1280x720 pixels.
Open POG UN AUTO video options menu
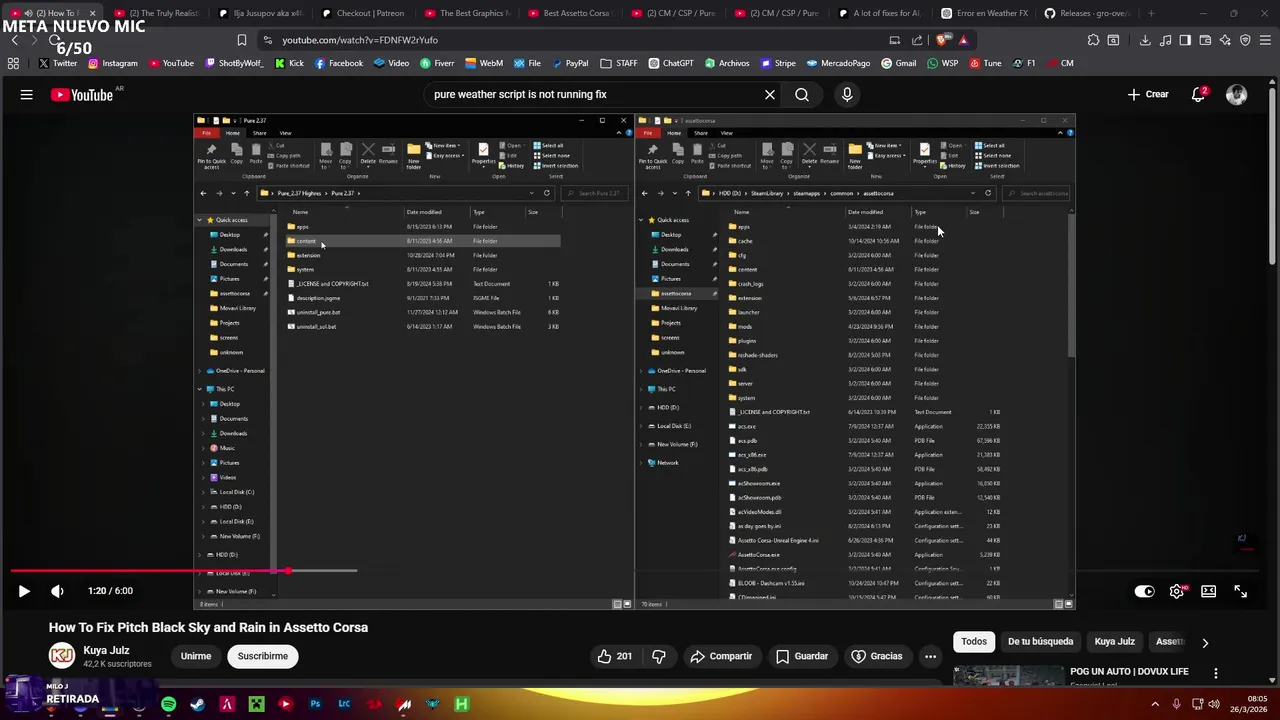(x=1216, y=673)
